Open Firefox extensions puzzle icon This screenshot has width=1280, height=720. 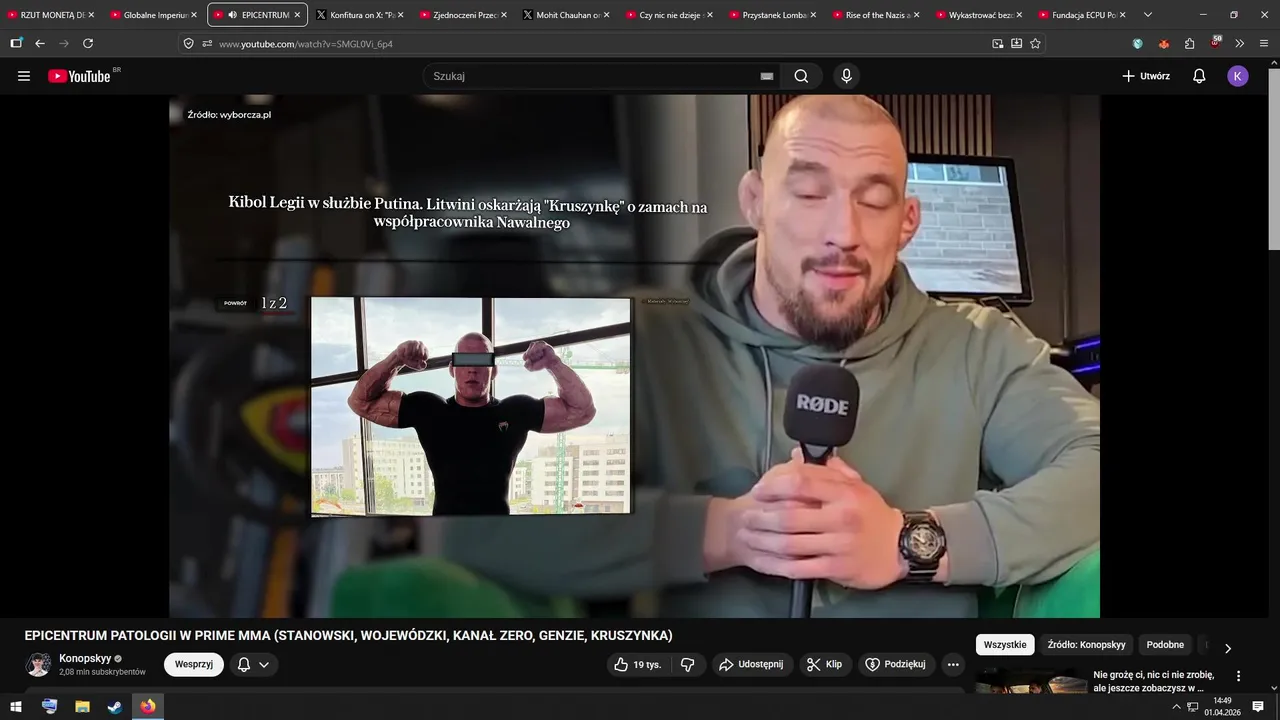[x=1189, y=43]
